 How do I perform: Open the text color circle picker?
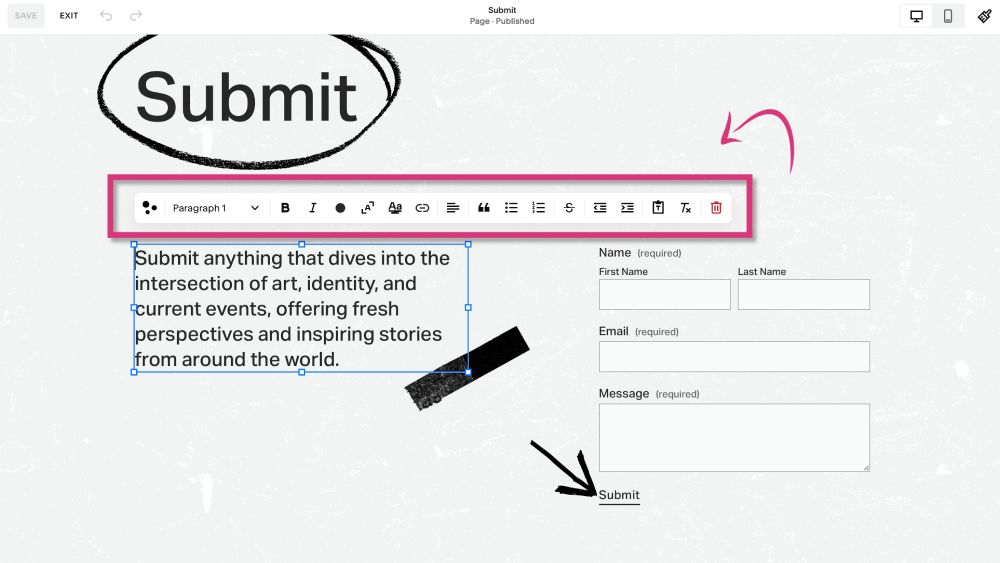[x=340, y=208]
